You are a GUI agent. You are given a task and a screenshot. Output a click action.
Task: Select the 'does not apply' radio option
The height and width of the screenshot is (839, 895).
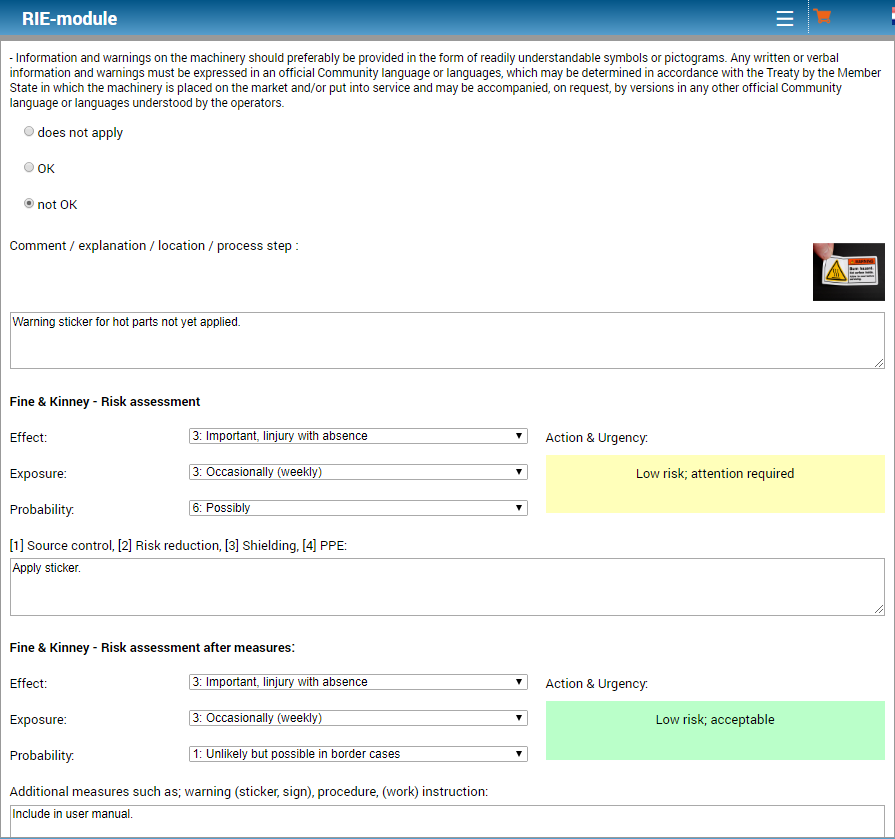[x=29, y=132]
